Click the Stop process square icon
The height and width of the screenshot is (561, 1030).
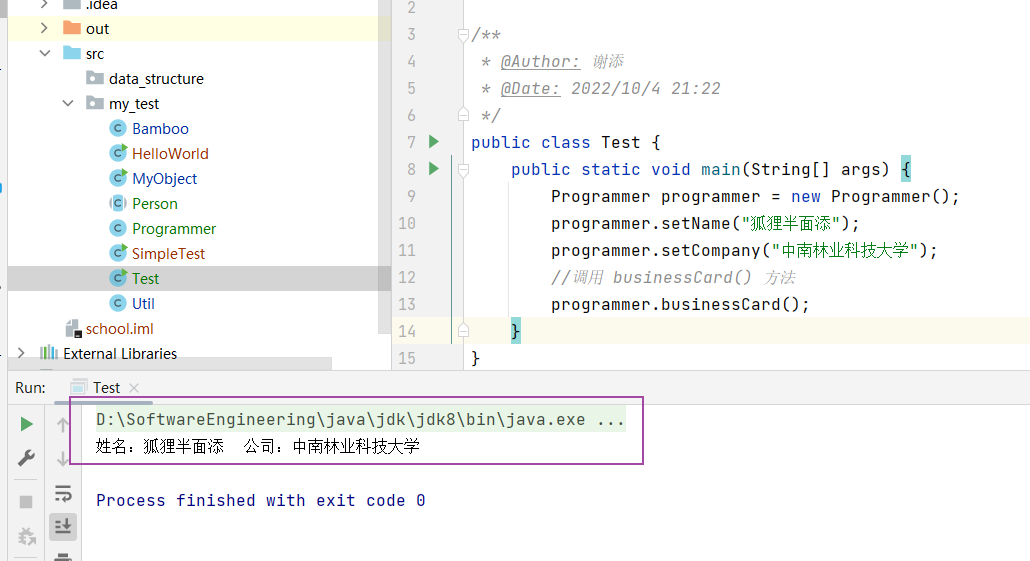click(x=26, y=503)
